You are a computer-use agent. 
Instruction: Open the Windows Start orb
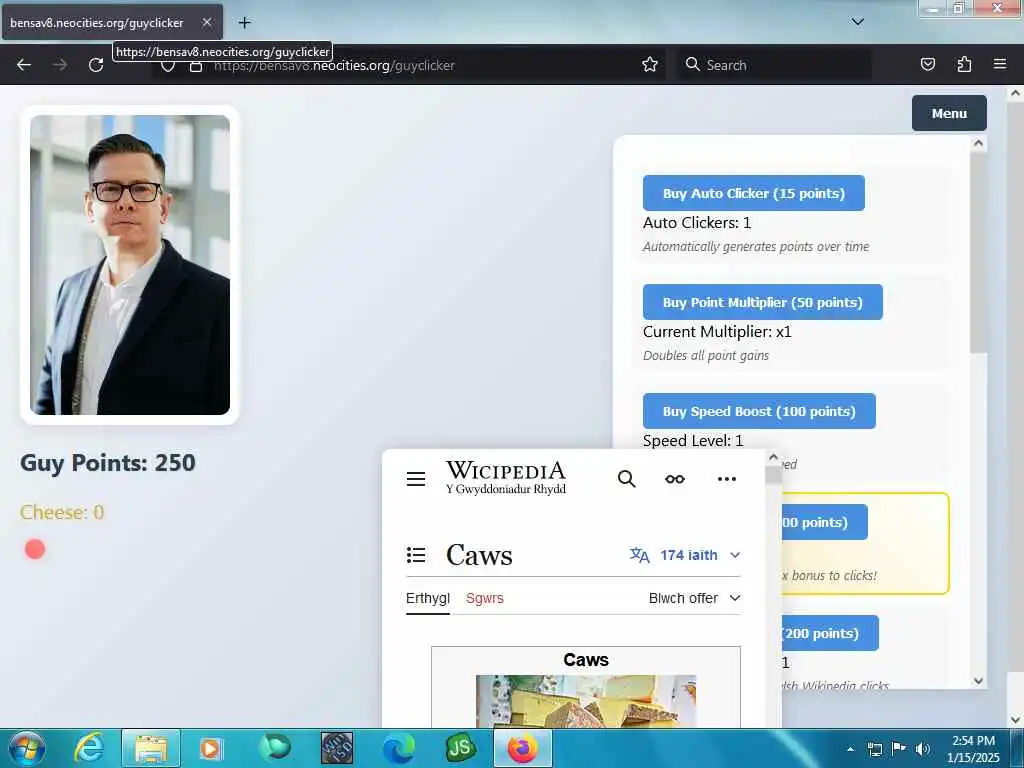tap(27, 748)
